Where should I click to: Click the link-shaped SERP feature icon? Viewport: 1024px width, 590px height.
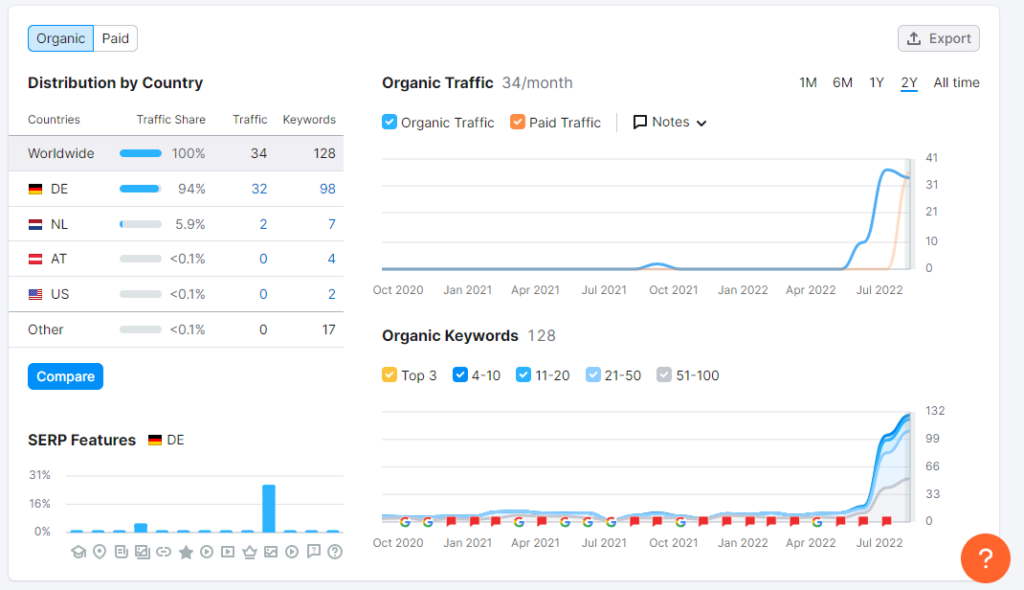point(163,552)
